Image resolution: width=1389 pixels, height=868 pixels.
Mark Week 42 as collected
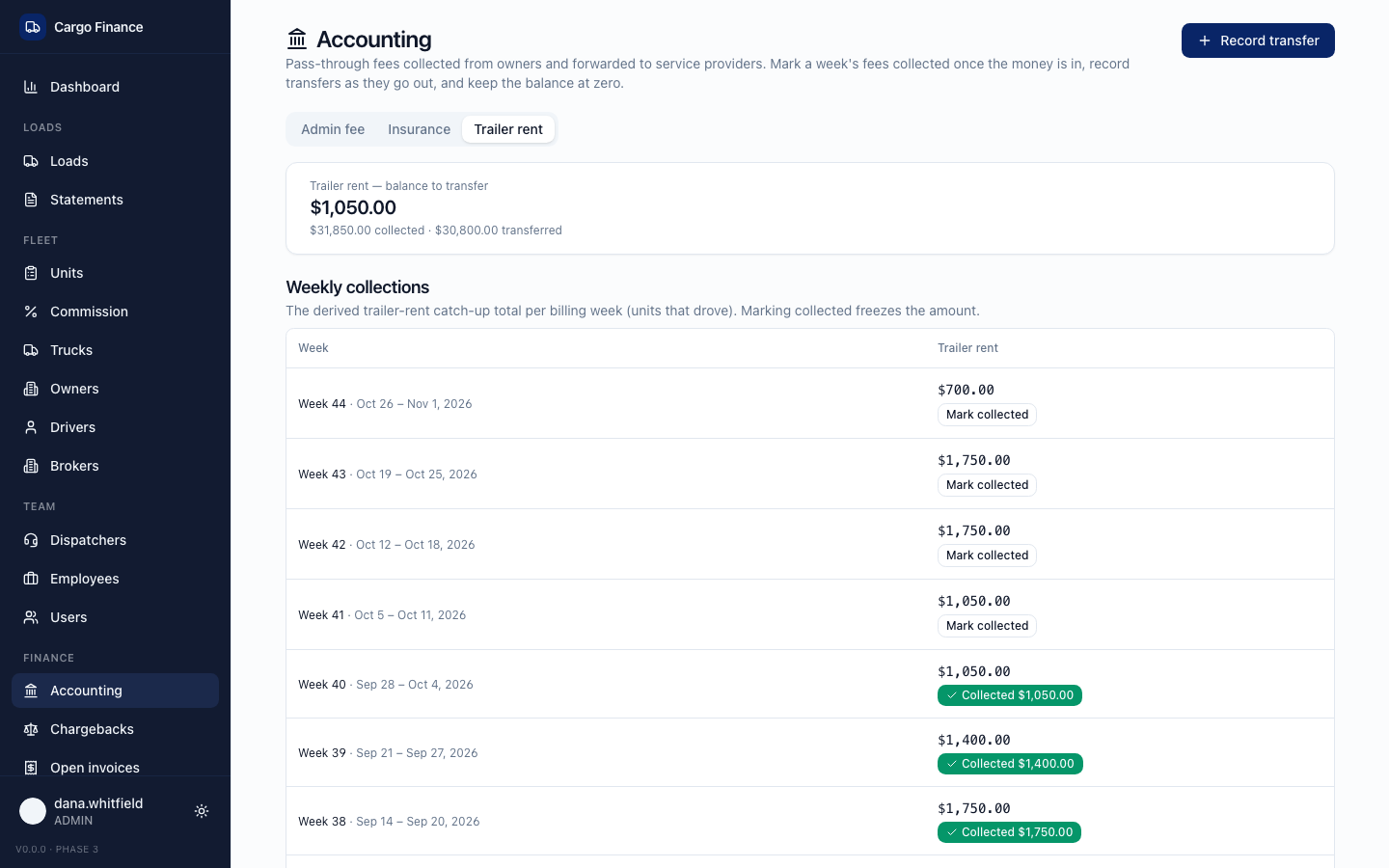click(x=987, y=556)
